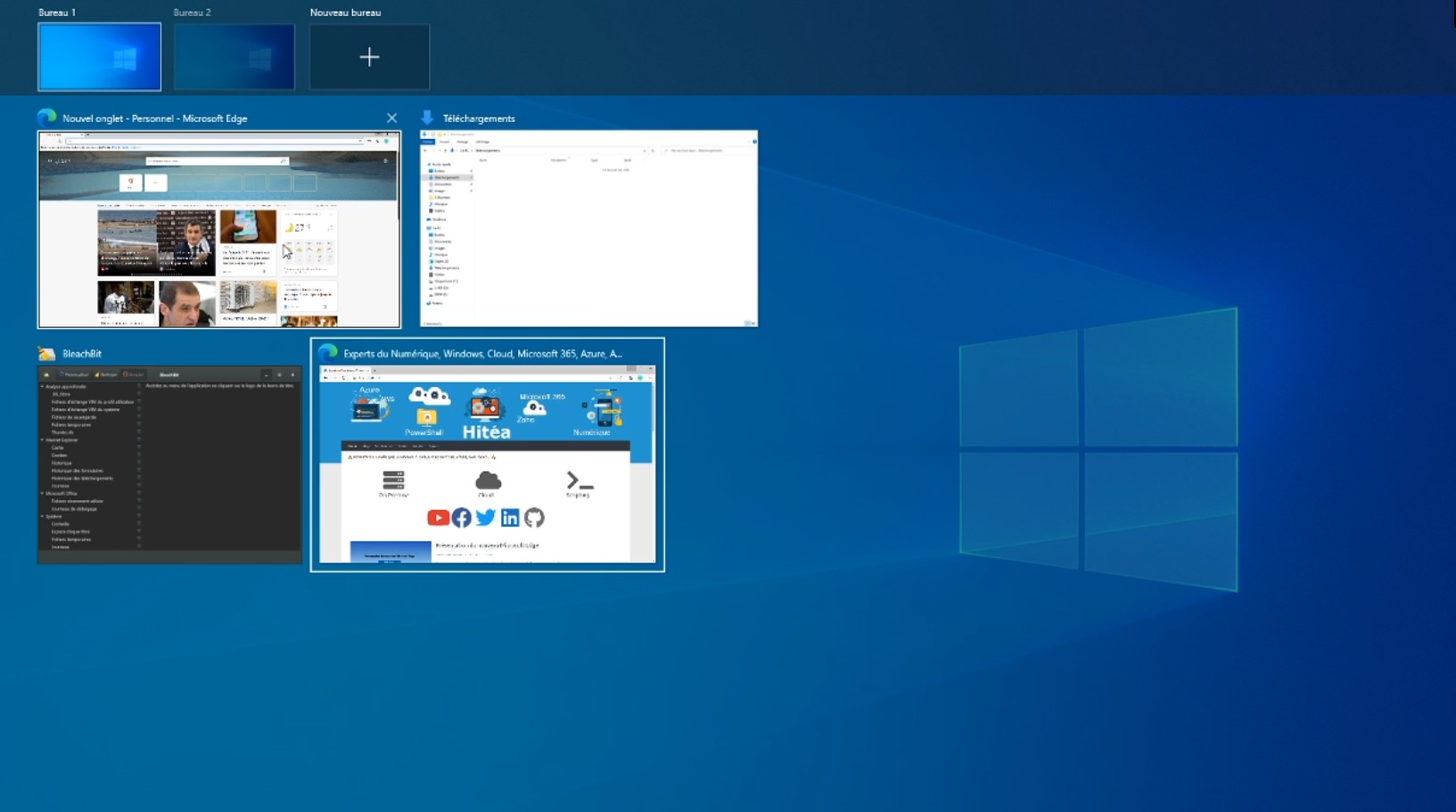Select the Cloud icon on the Hitéa homepage
1456x812 pixels.
point(487,480)
